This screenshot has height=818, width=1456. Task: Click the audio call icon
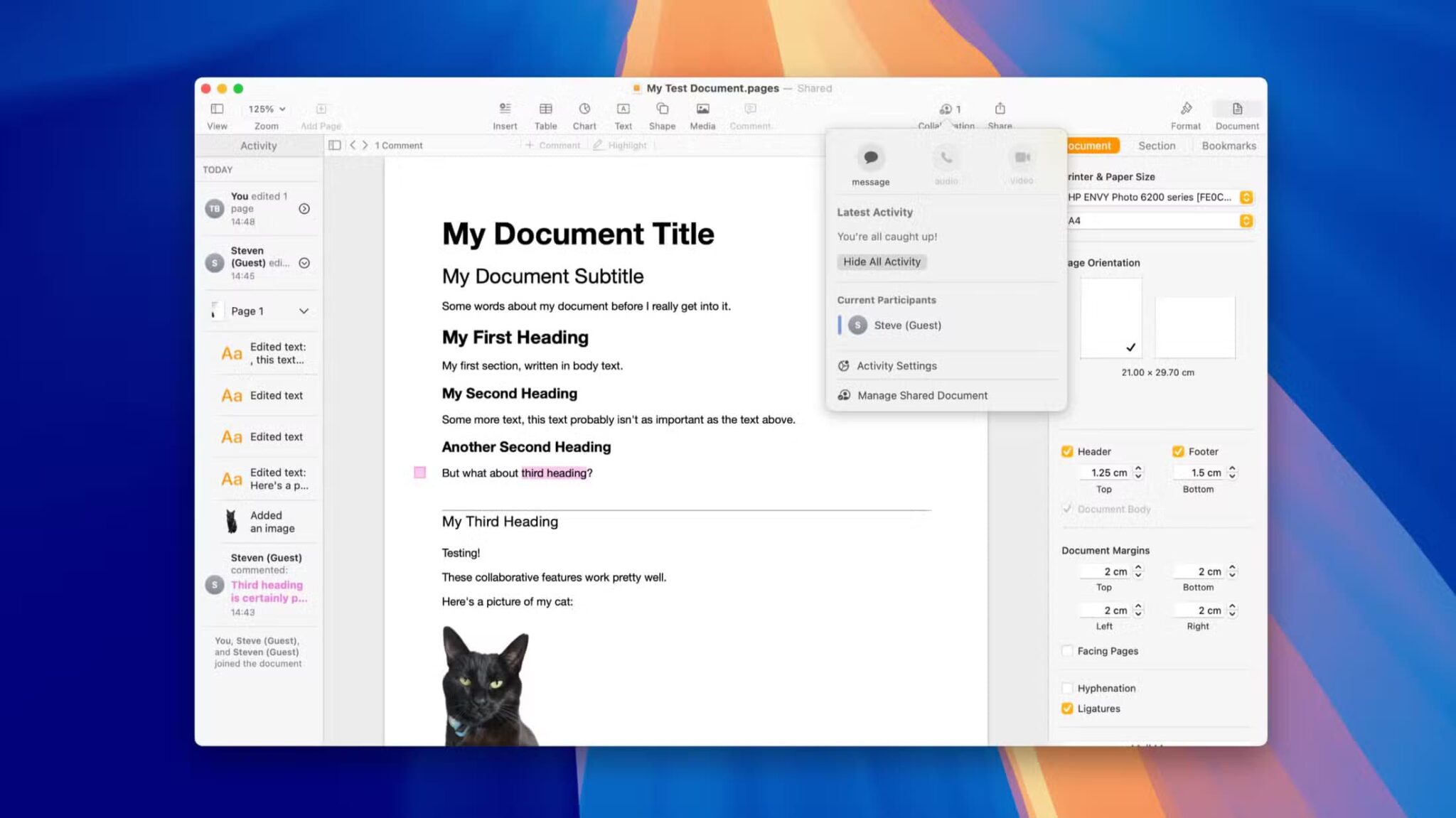click(946, 158)
